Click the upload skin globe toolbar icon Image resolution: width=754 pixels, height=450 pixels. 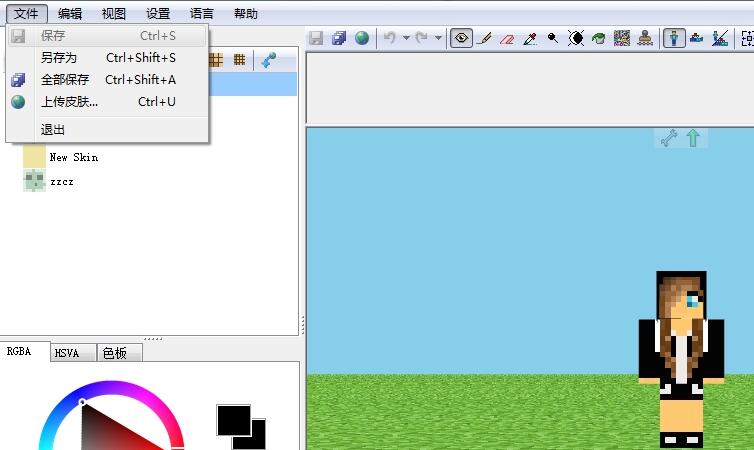362,38
